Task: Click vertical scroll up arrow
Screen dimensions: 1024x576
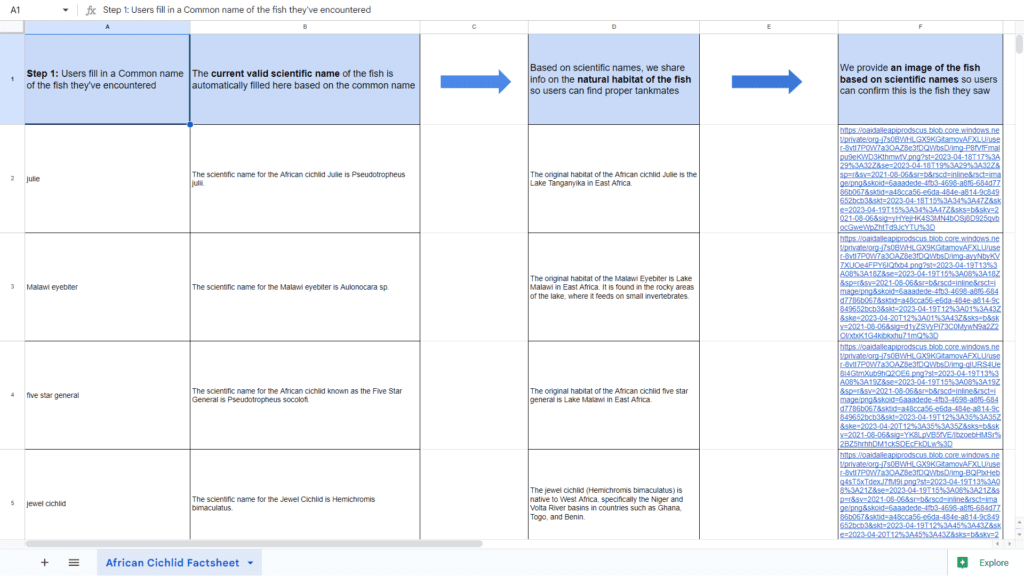Action: pyautogui.click(x=1019, y=523)
